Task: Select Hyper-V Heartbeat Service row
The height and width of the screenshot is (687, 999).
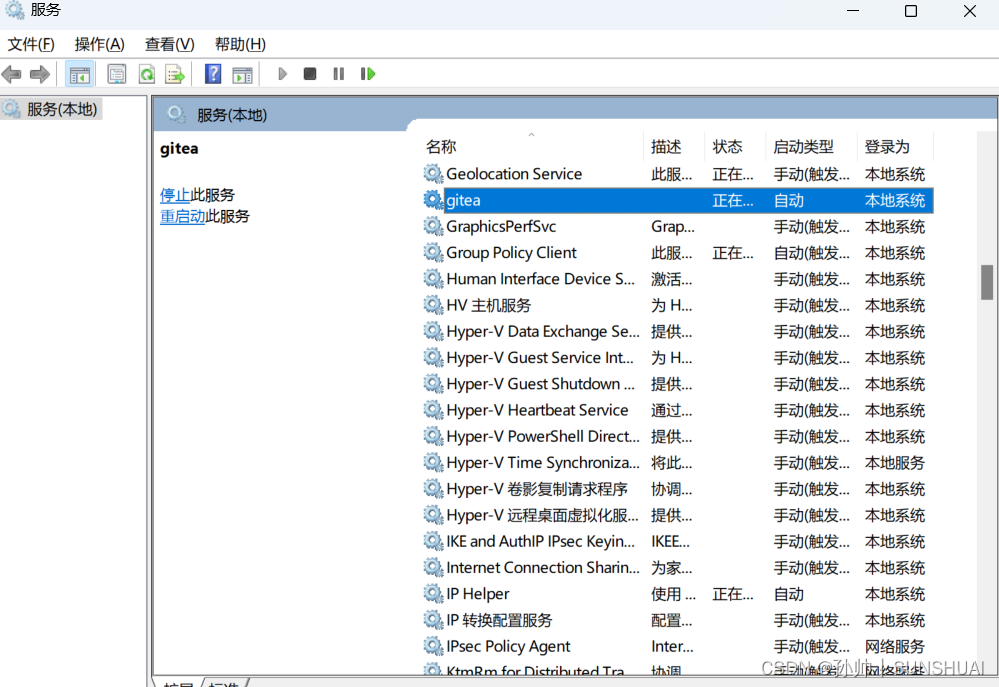Action: [x=678, y=410]
